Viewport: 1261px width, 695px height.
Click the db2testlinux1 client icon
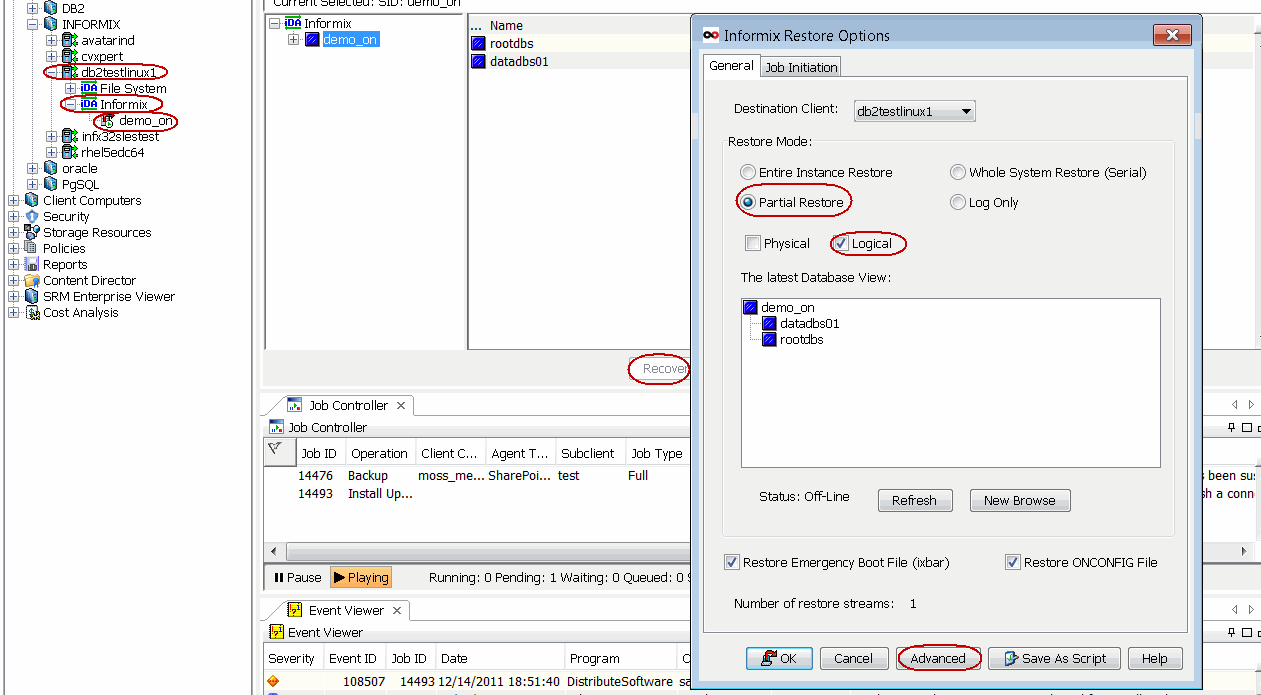click(x=70, y=72)
